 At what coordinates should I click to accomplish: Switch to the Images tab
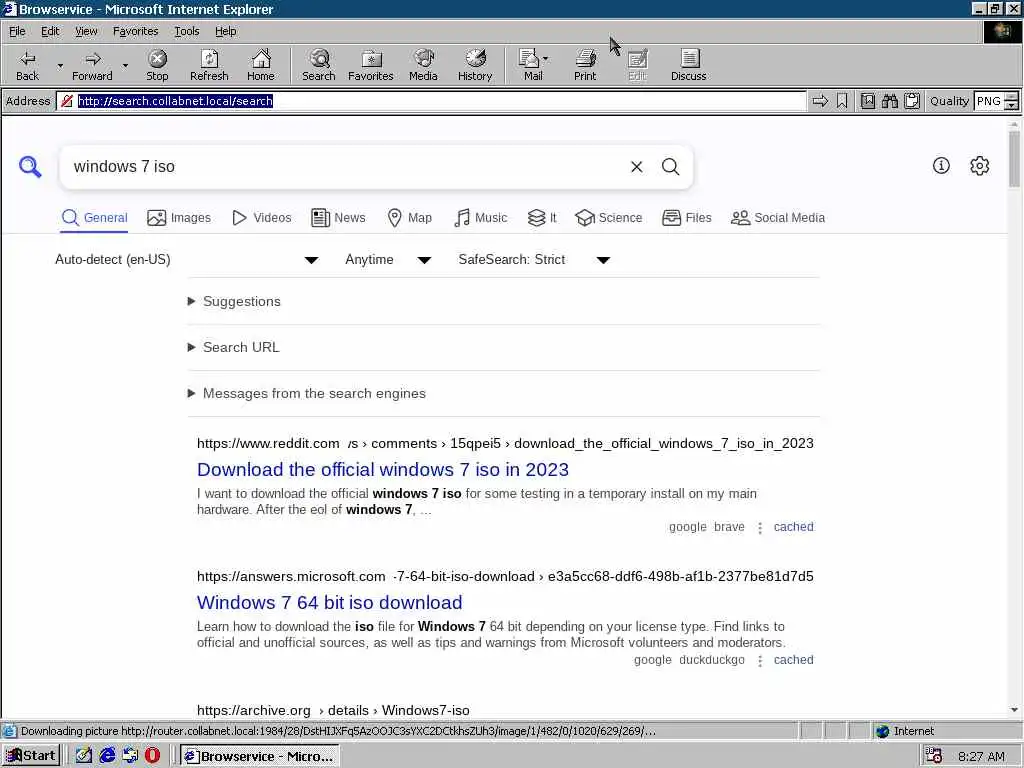point(179,217)
